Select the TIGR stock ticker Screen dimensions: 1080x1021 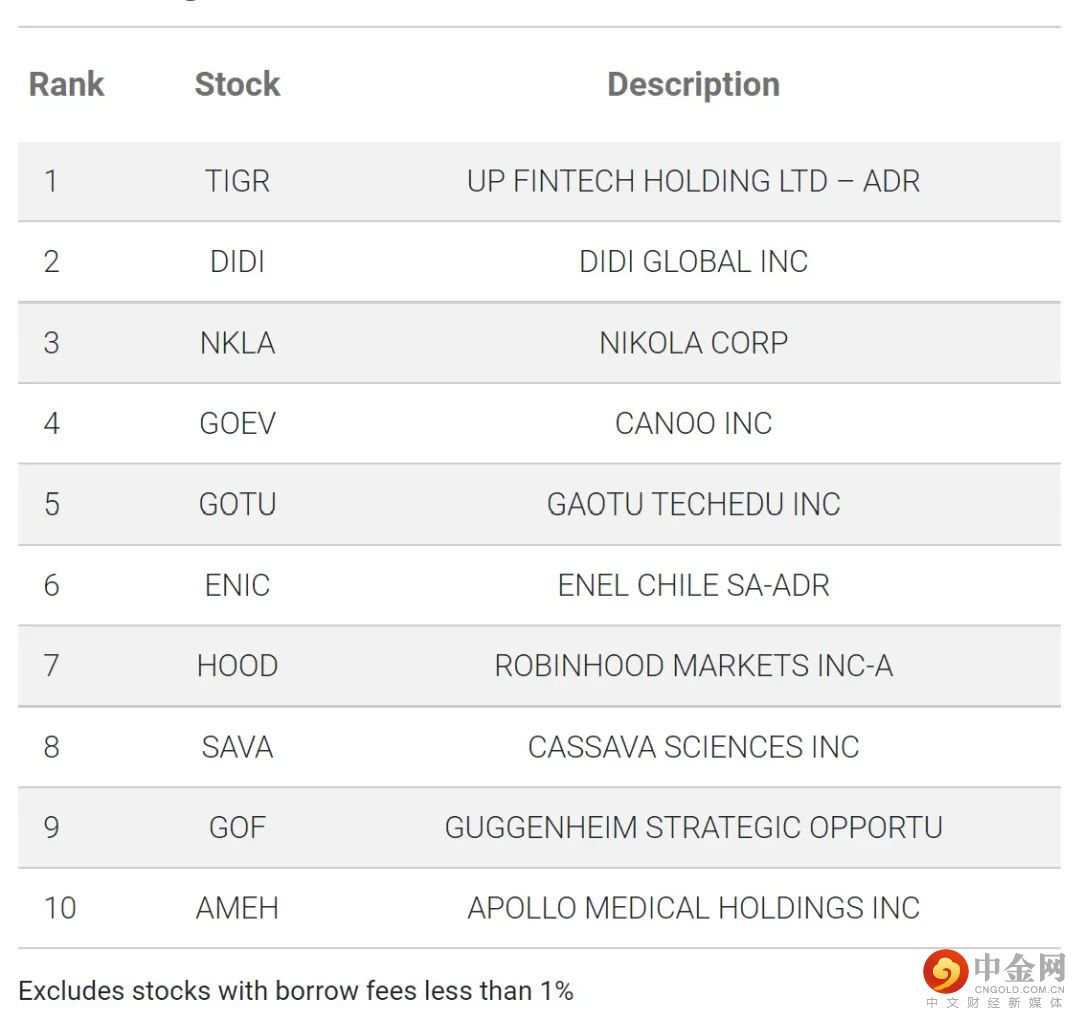[237, 181]
